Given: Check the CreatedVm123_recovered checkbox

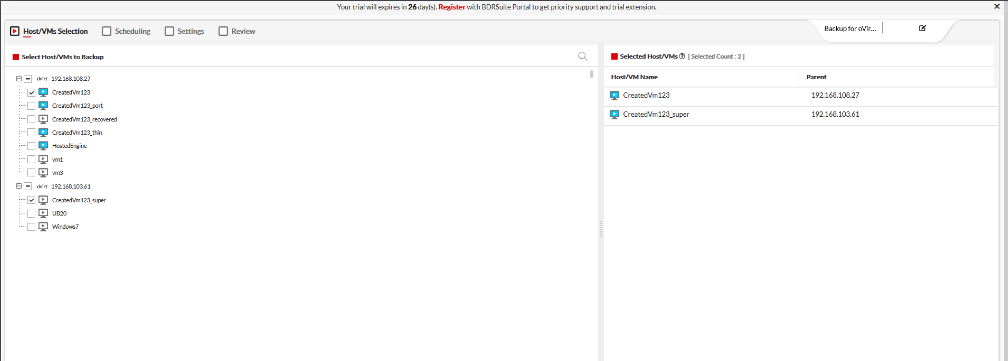Looking at the screenshot, I should click(x=31, y=119).
